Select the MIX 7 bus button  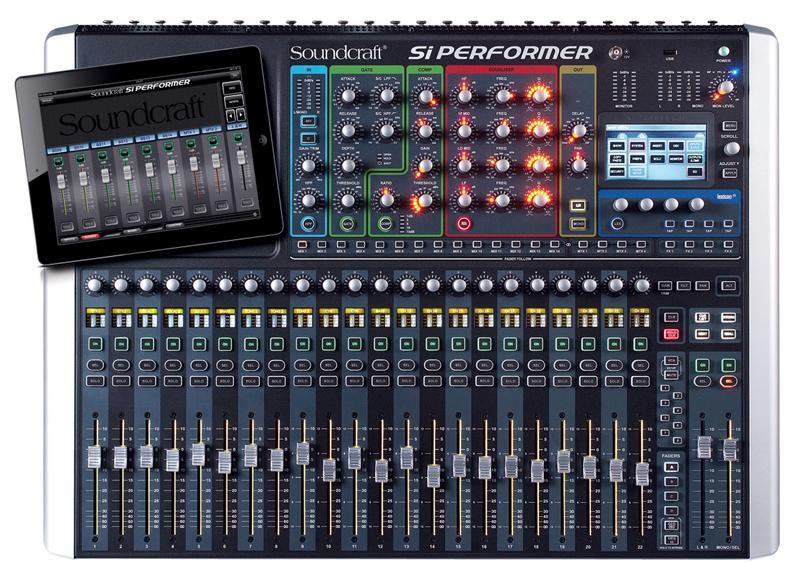click(418, 245)
